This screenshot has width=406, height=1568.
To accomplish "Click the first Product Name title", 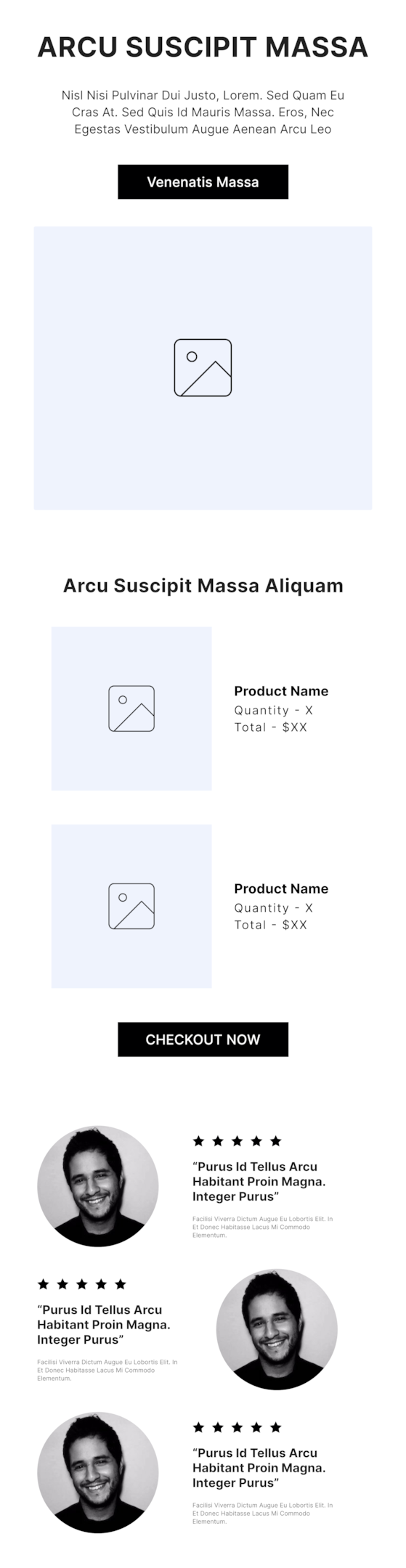I will tap(281, 691).
